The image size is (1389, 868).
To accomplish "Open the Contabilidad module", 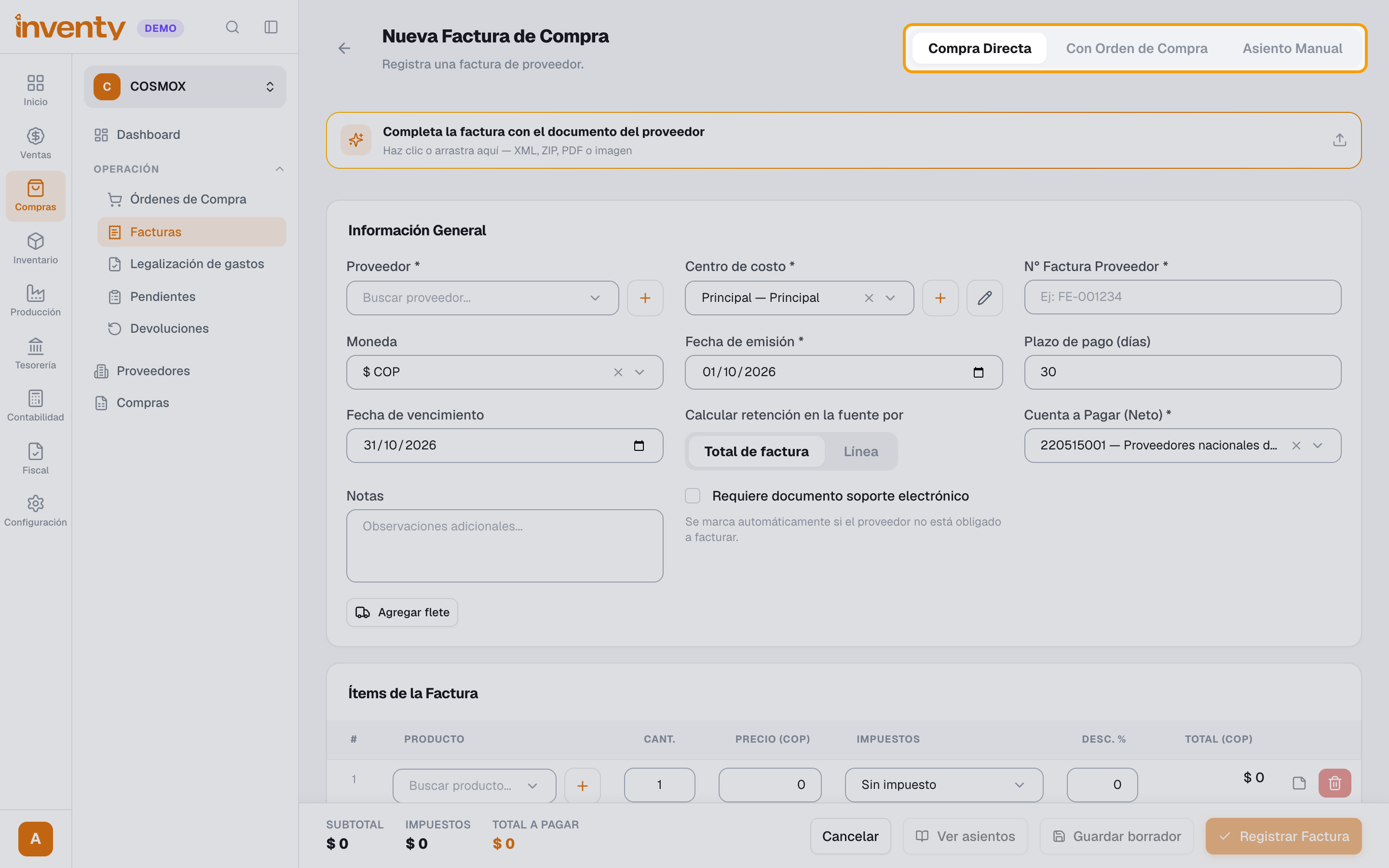I will tap(36, 406).
